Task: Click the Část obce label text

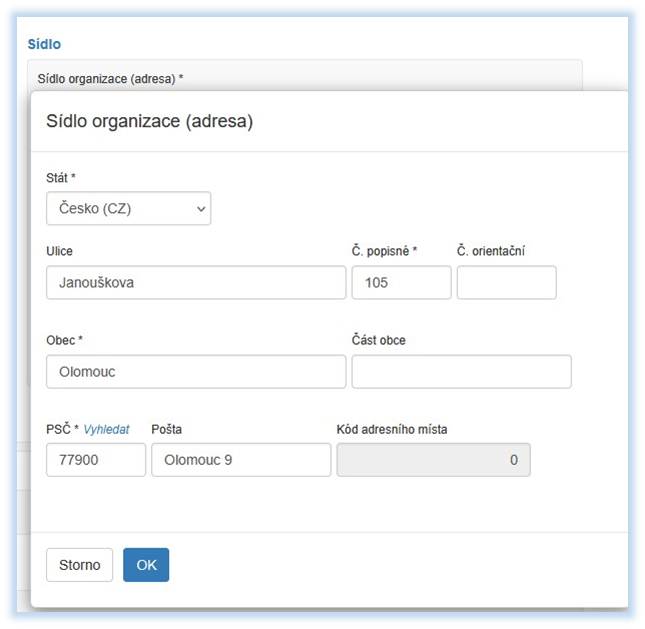Action: (x=379, y=340)
